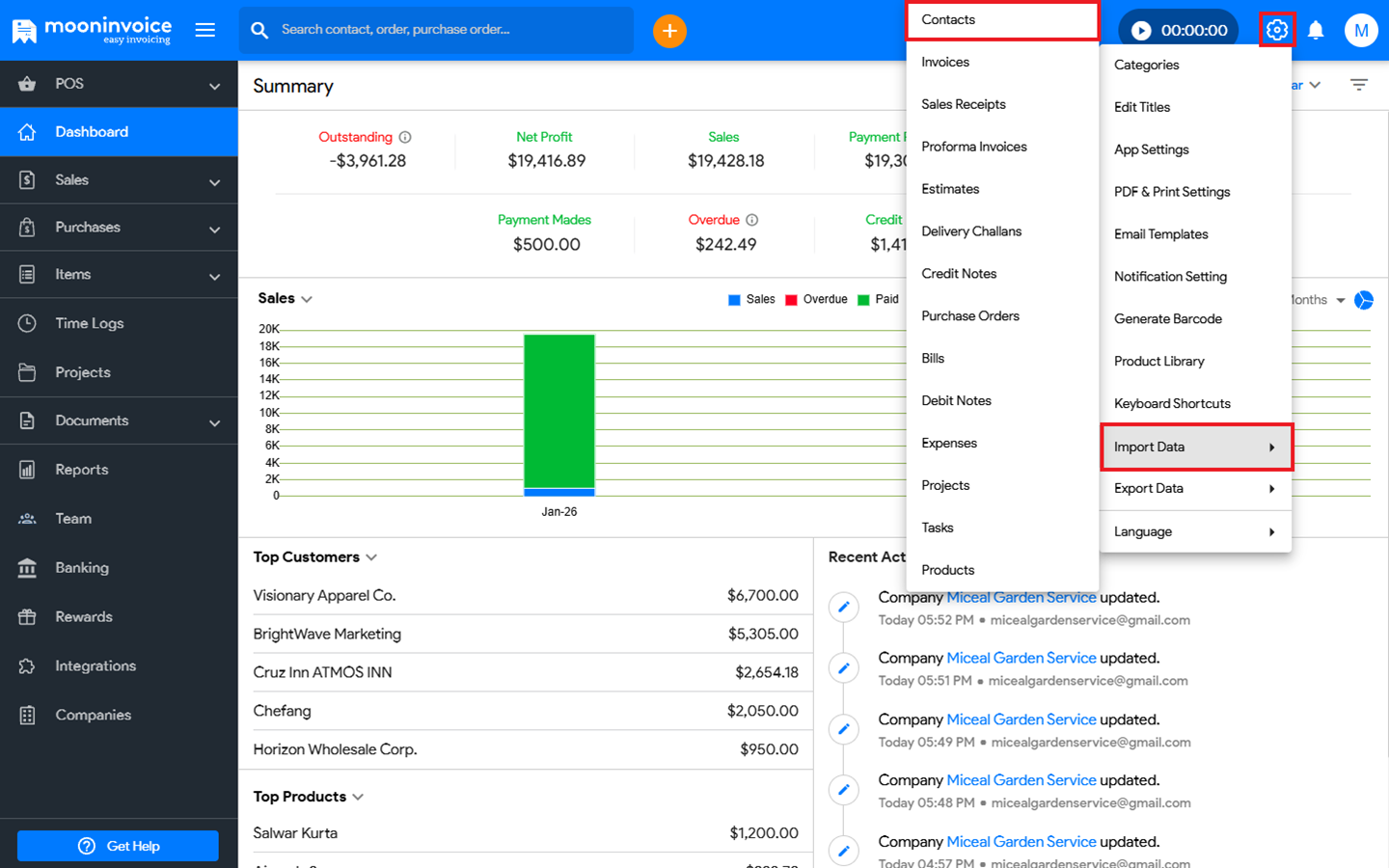Click the settings gear icon

point(1276,30)
